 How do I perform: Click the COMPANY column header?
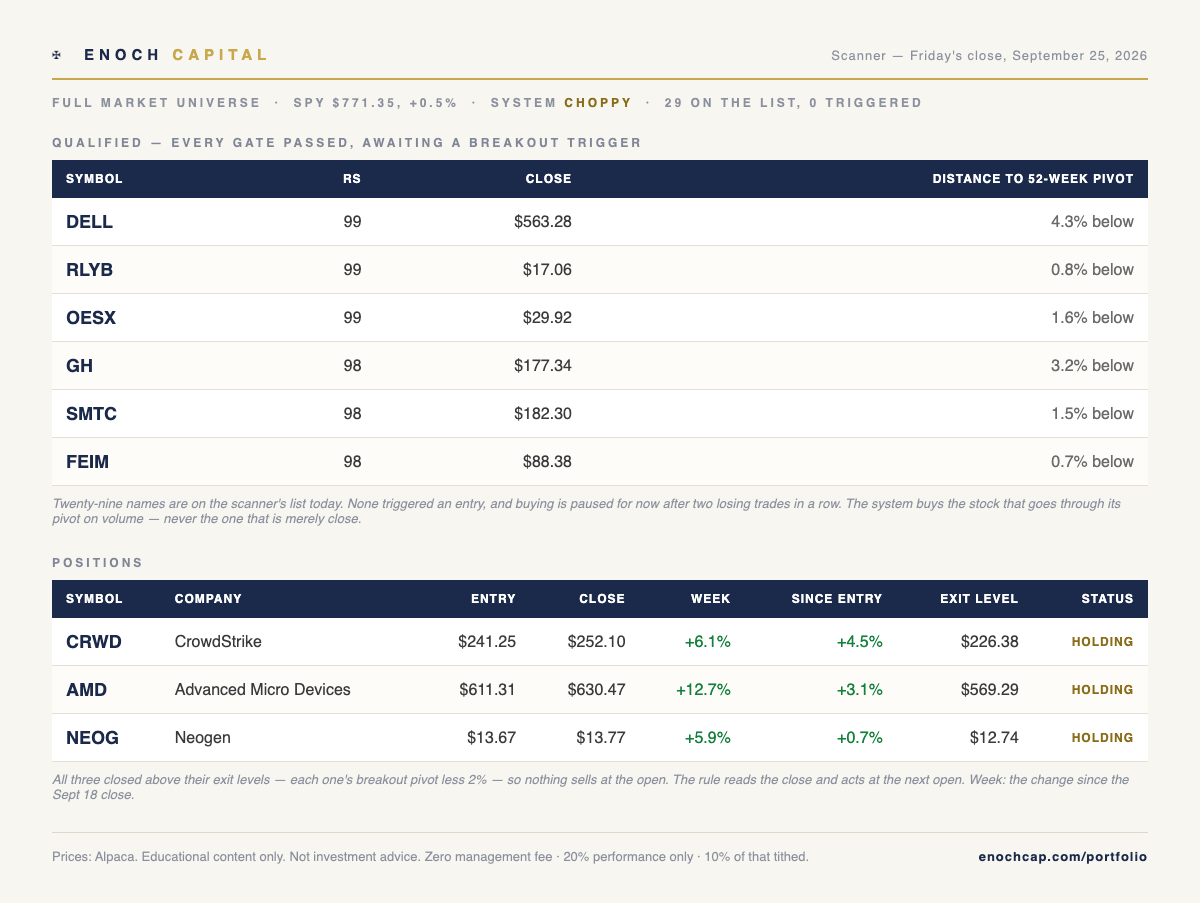point(208,599)
